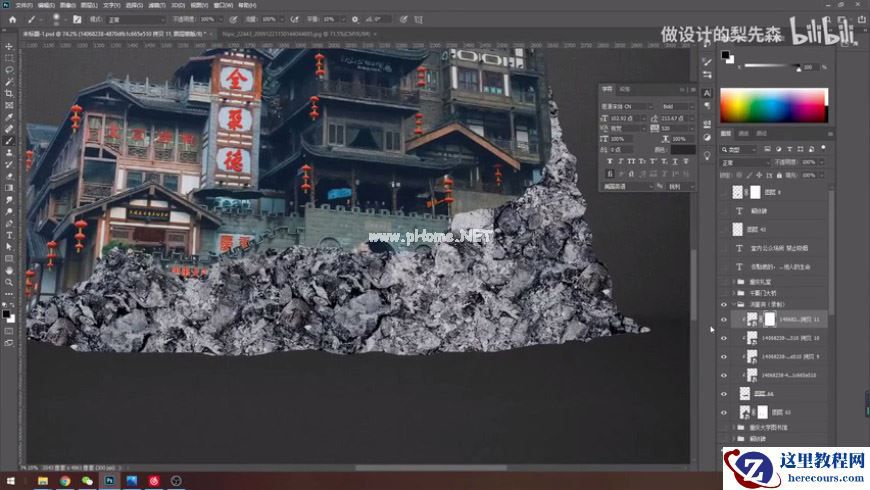Viewport: 870px width, 490px height.
Task: Lock all attributes padlock icon
Action: click(779, 175)
